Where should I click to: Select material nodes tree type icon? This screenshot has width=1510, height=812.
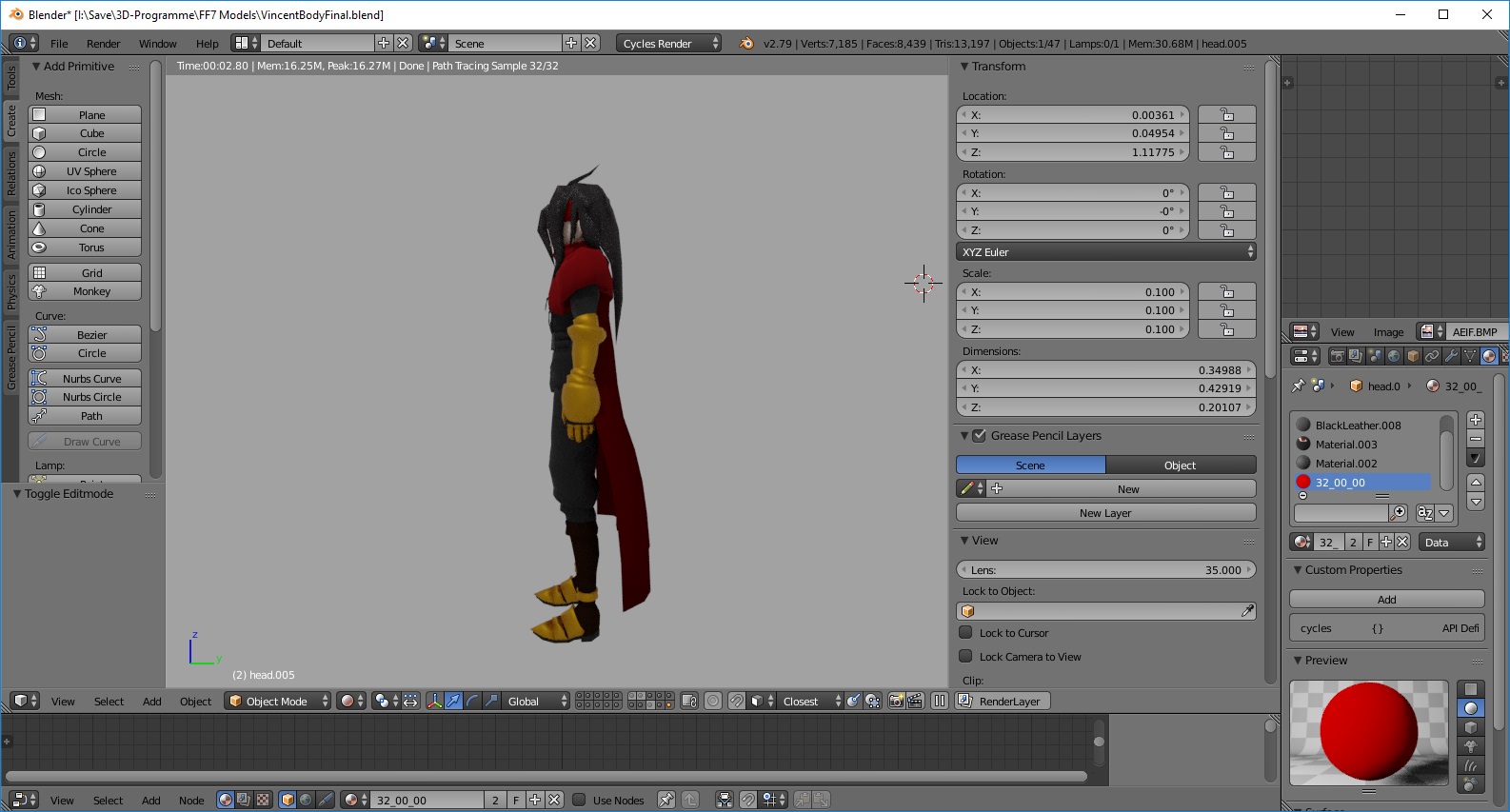[x=226, y=800]
